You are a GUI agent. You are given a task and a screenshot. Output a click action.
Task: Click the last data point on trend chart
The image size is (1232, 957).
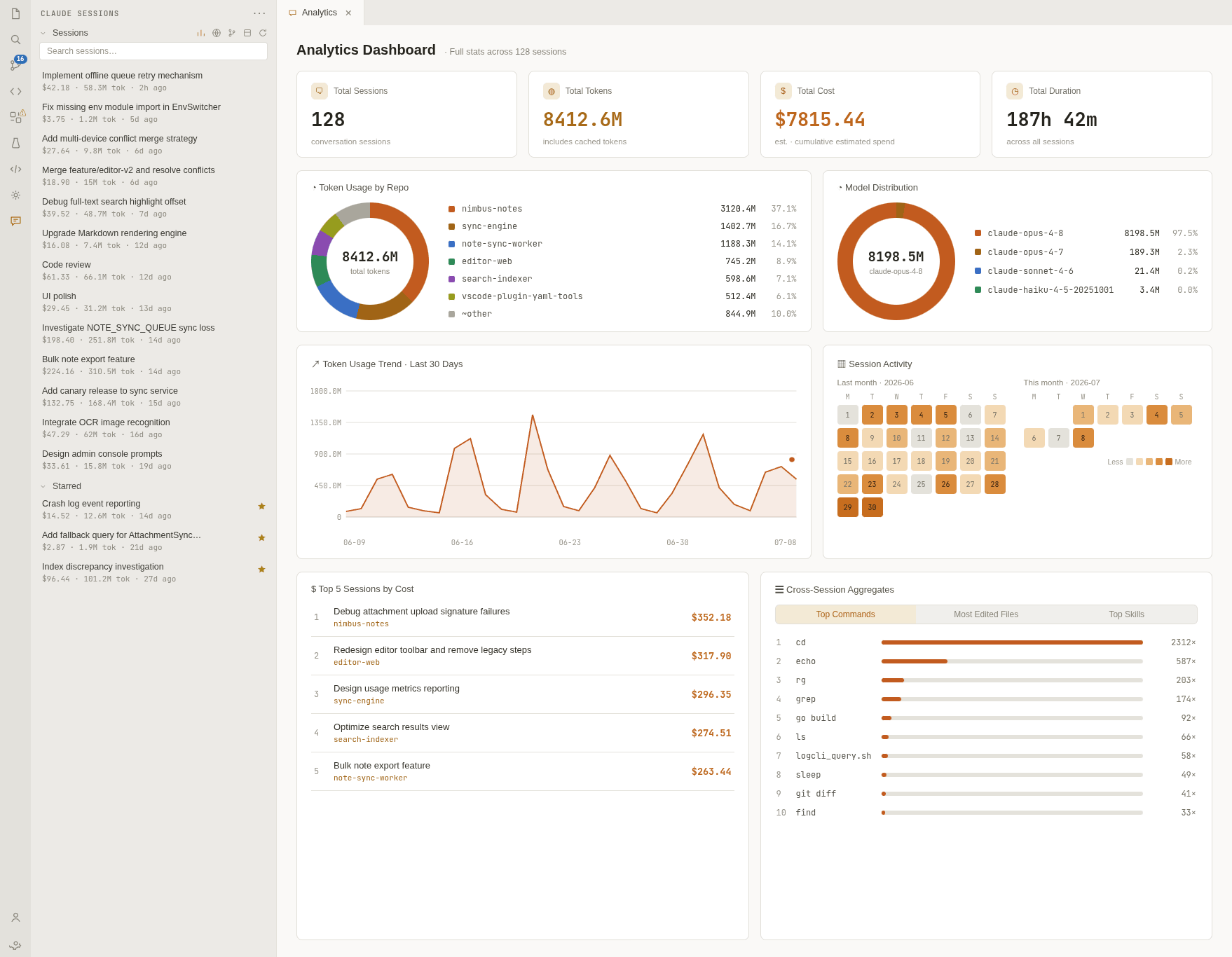792,460
